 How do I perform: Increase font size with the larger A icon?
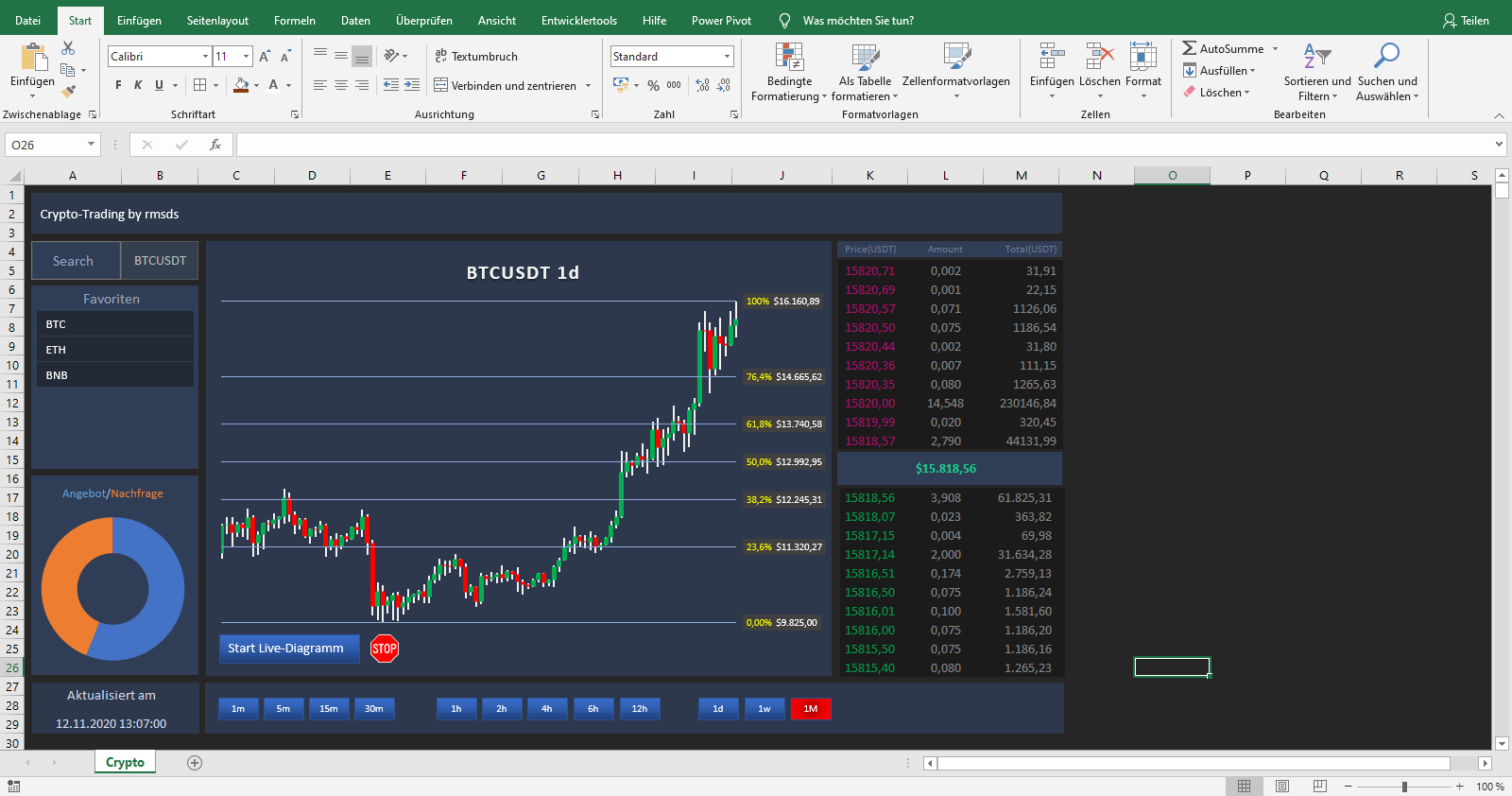265,57
